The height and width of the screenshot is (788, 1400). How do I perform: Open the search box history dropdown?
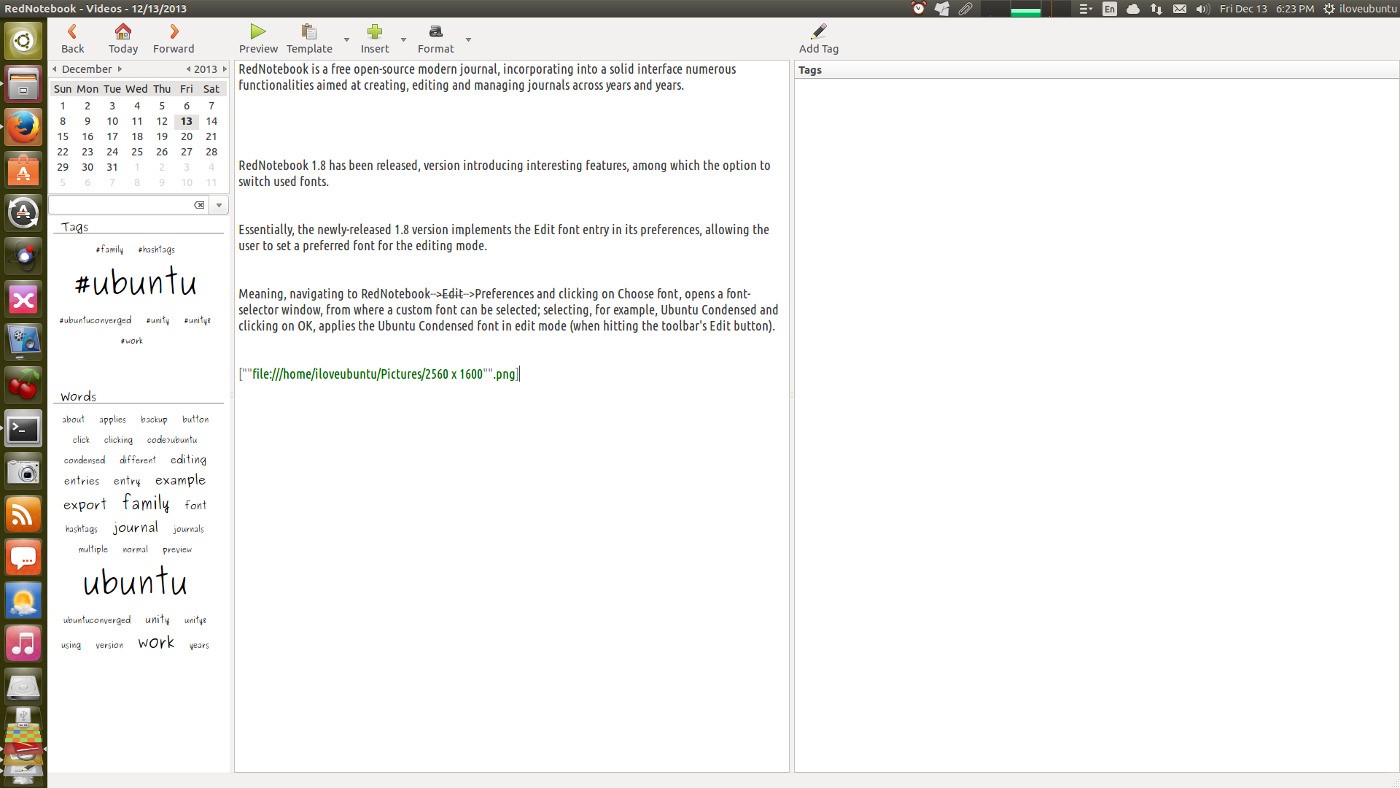coord(219,205)
